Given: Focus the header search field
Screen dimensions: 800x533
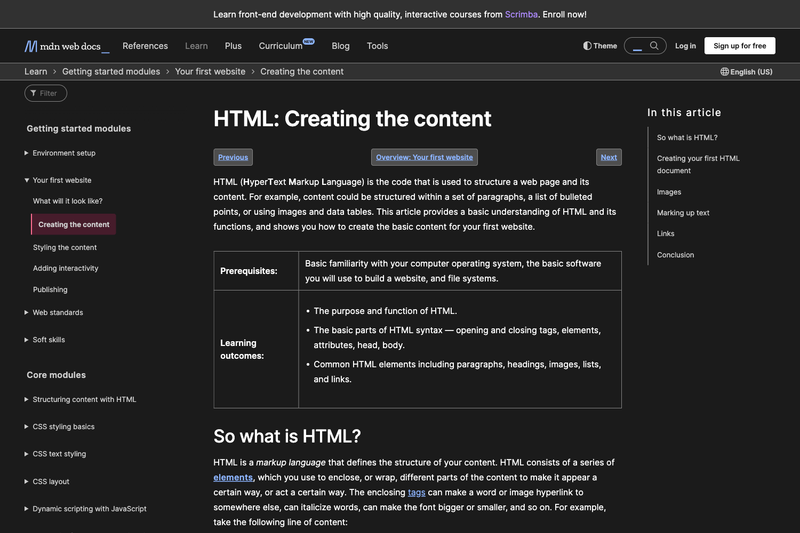Looking at the screenshot, I should point(645,46).
